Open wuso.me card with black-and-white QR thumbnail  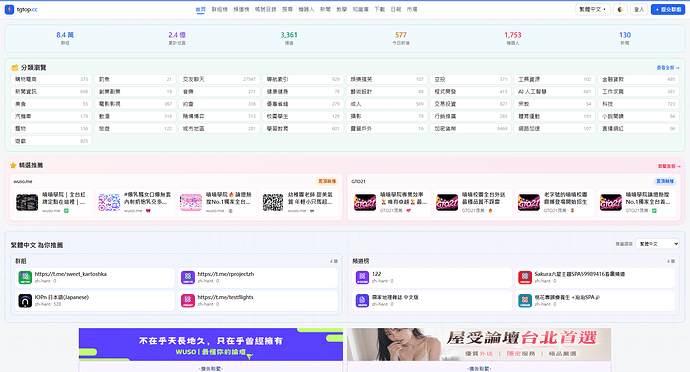[298, 203]
